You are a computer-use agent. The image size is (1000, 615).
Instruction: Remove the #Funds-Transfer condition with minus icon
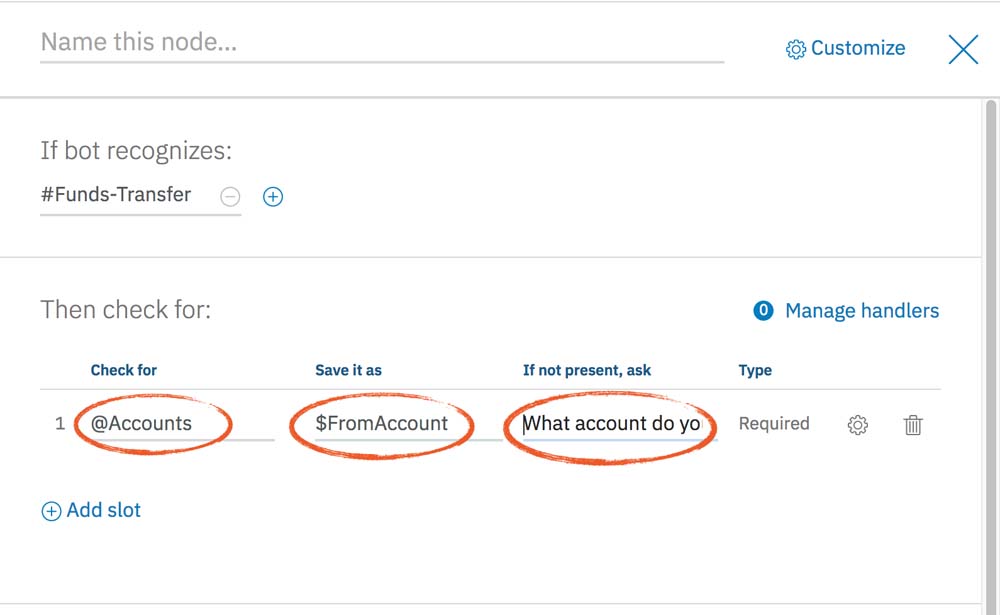point(230,197)
